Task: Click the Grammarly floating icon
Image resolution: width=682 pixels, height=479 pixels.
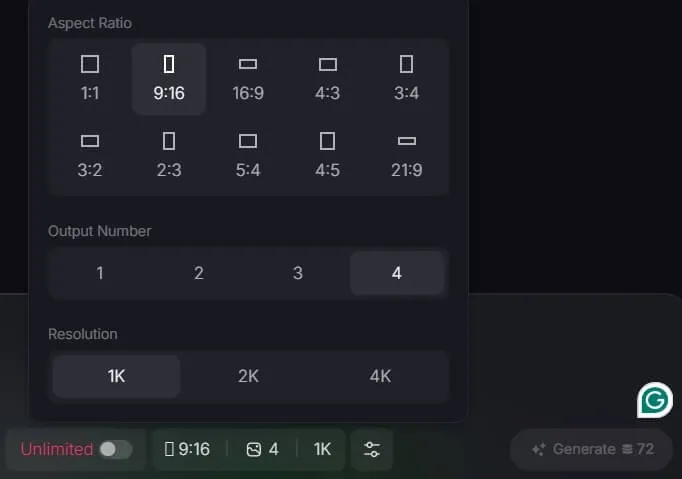Action: (655, 400)
